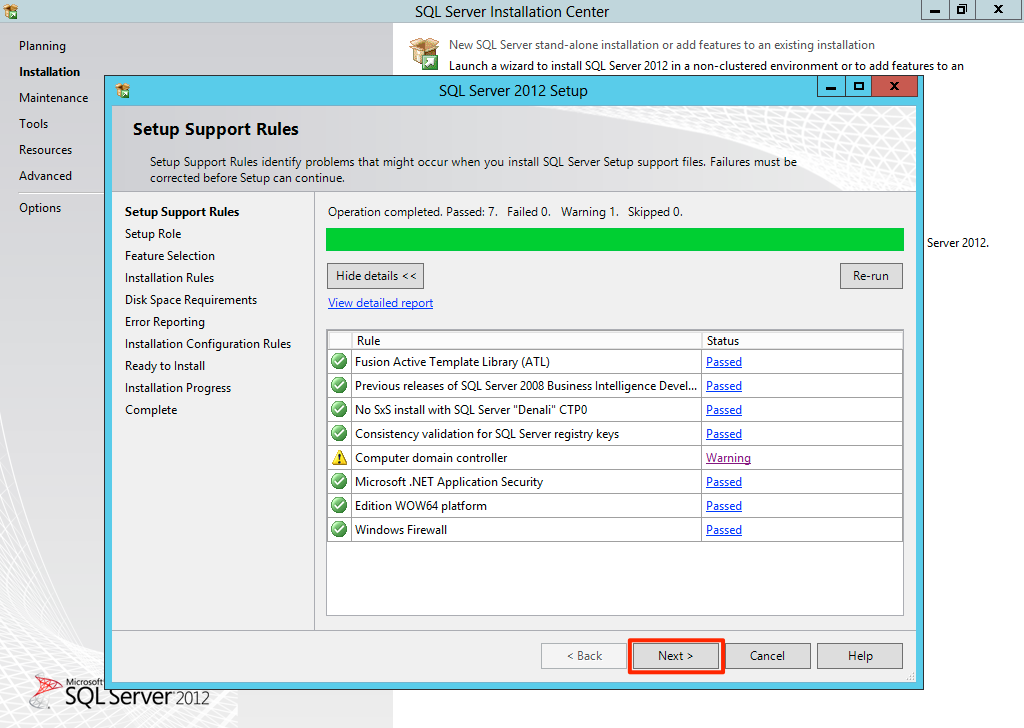Click green check icon for Edition WOW64 platform

point(339,505)
